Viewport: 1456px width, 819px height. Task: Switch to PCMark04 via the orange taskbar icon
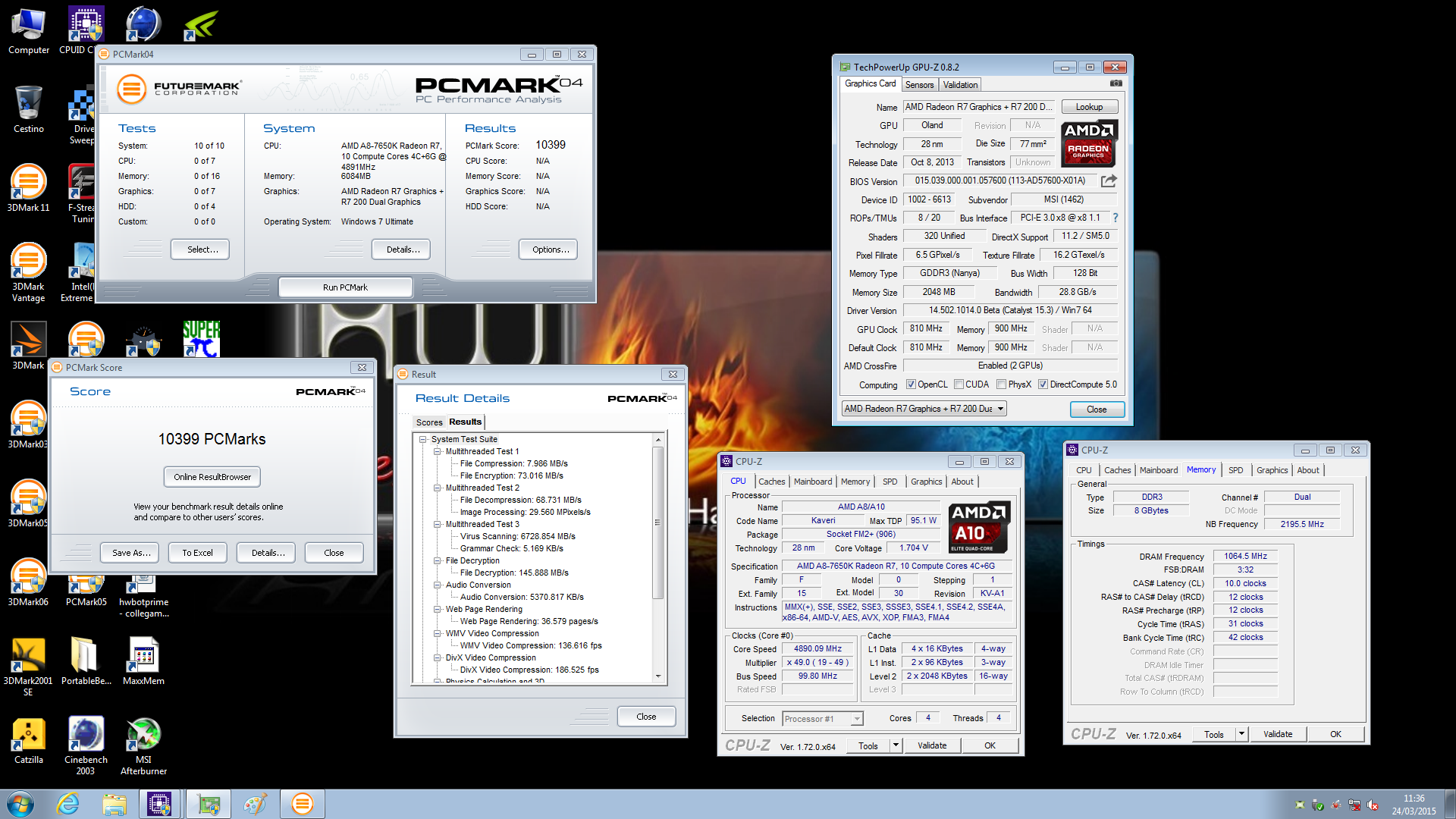[x=302, y=804]
